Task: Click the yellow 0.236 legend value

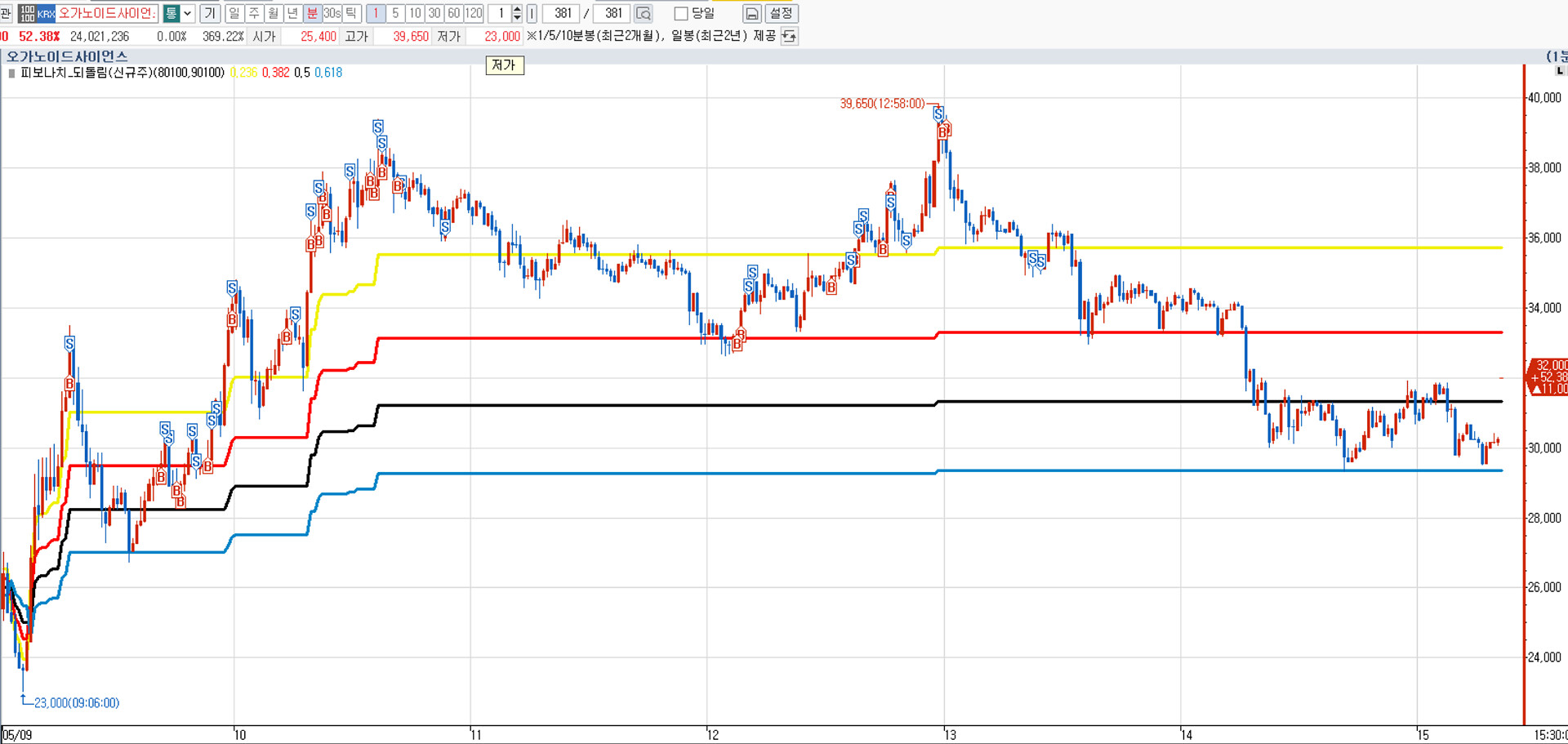Action: click(243, 73)
